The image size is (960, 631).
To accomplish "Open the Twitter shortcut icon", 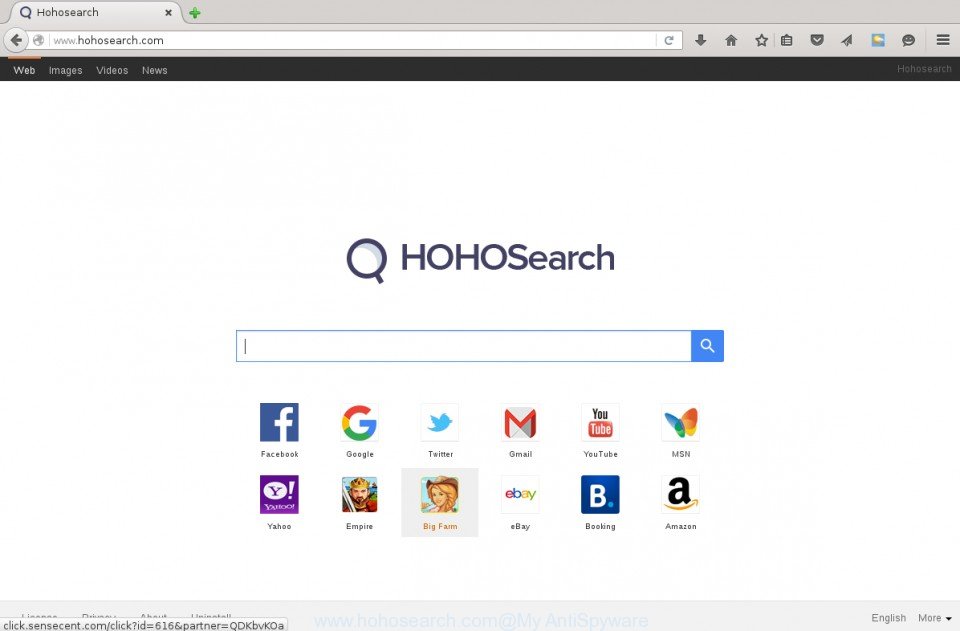I will [x=440, y=422].
